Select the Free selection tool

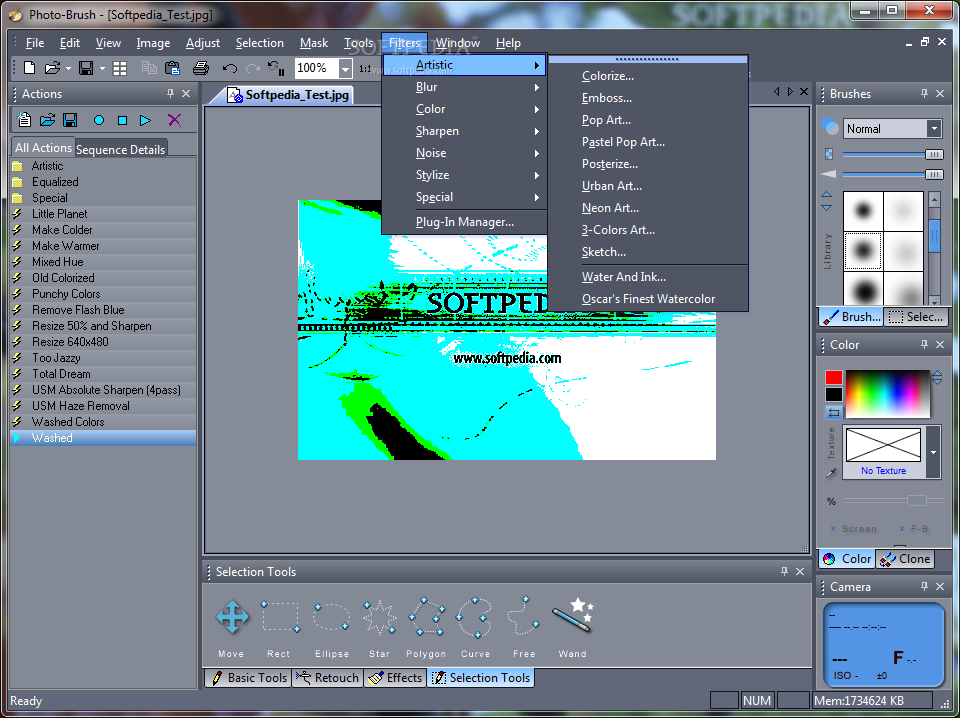pyautogui.click(x=523, y=617)
